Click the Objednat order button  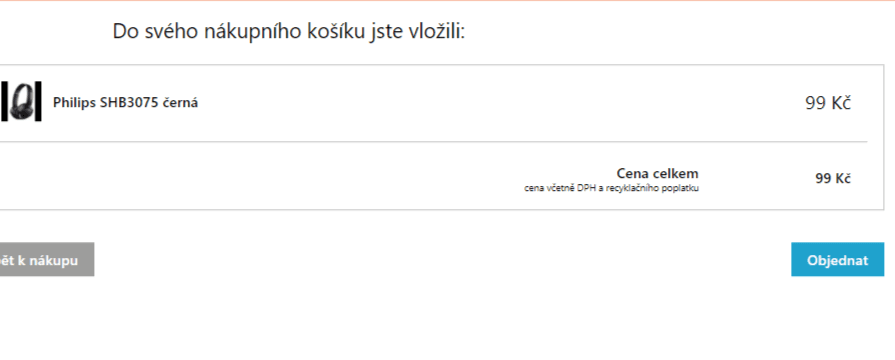point(837,260)
